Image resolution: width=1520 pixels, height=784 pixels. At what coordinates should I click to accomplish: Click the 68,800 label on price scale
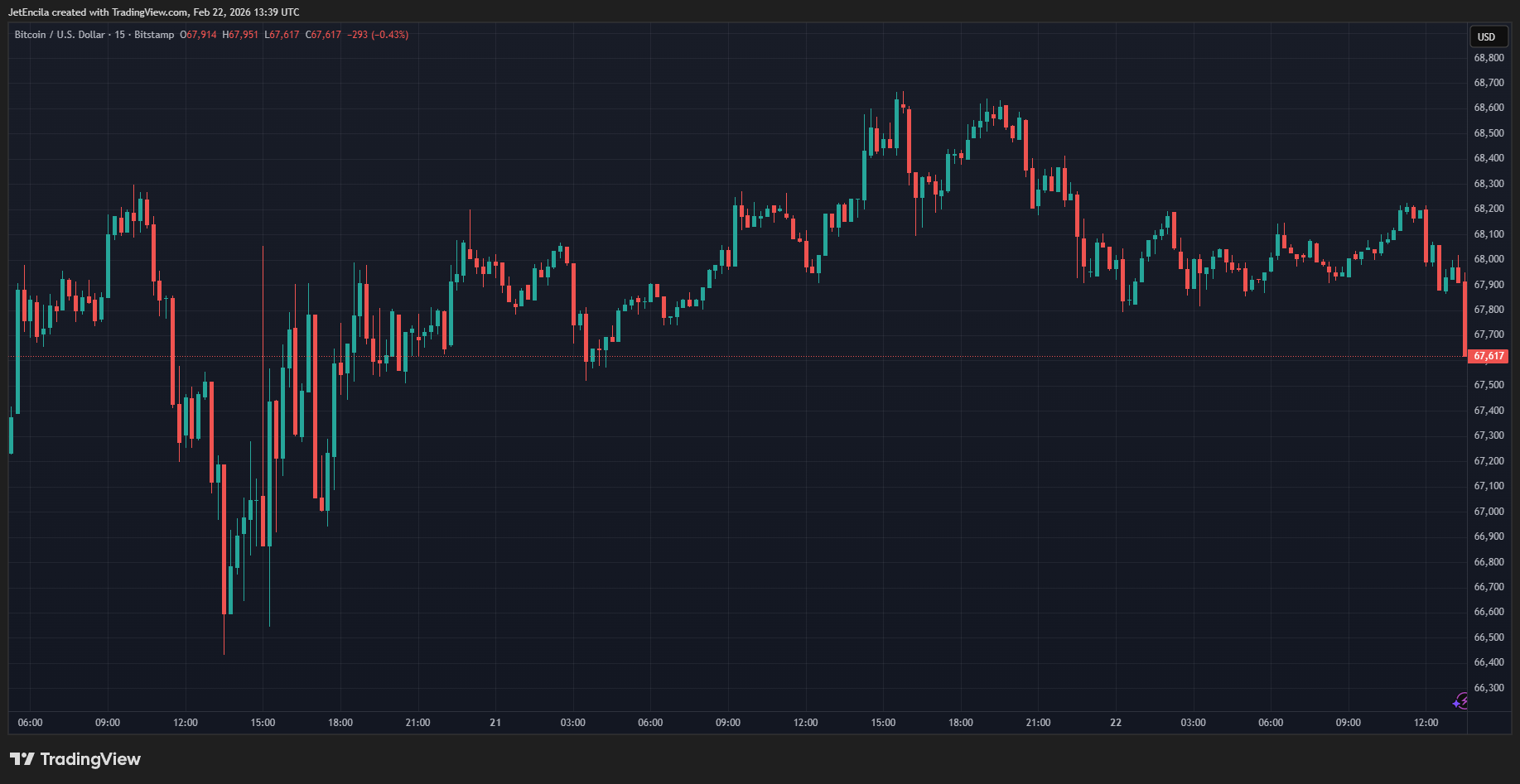1489,58
